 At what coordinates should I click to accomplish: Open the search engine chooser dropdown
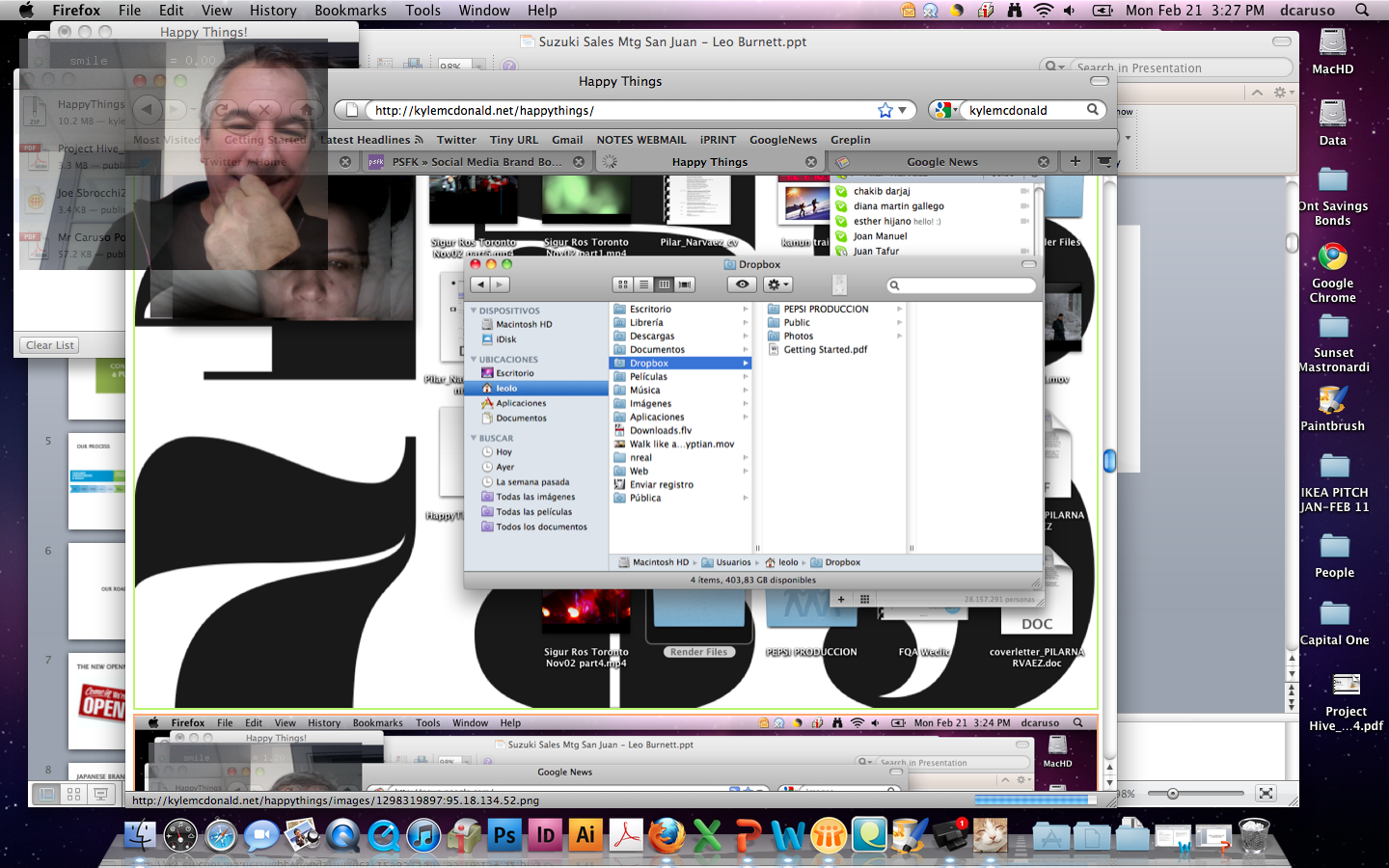tap(945, 110)
